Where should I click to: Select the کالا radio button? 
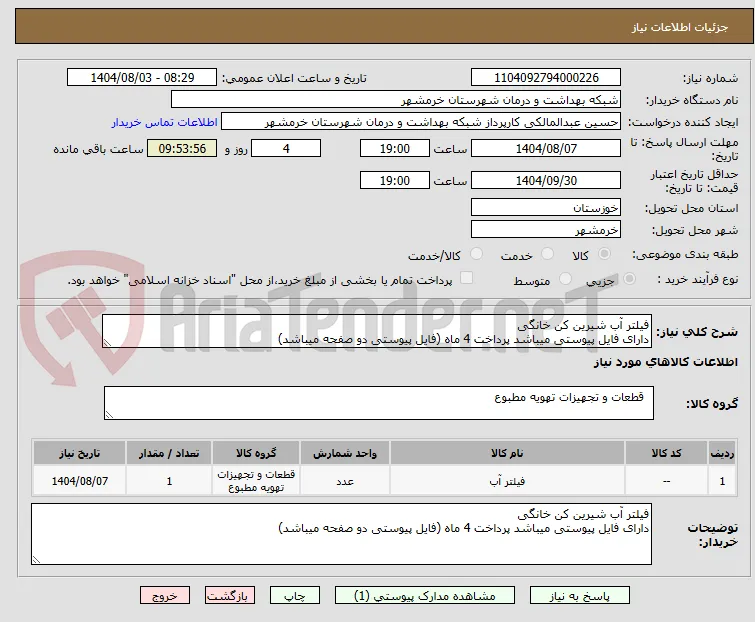point(604,254)
